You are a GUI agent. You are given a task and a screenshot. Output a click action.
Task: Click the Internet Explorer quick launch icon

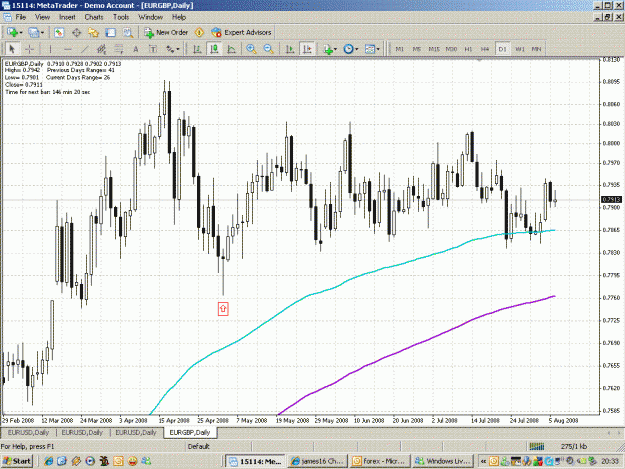(x=49, y=461)
